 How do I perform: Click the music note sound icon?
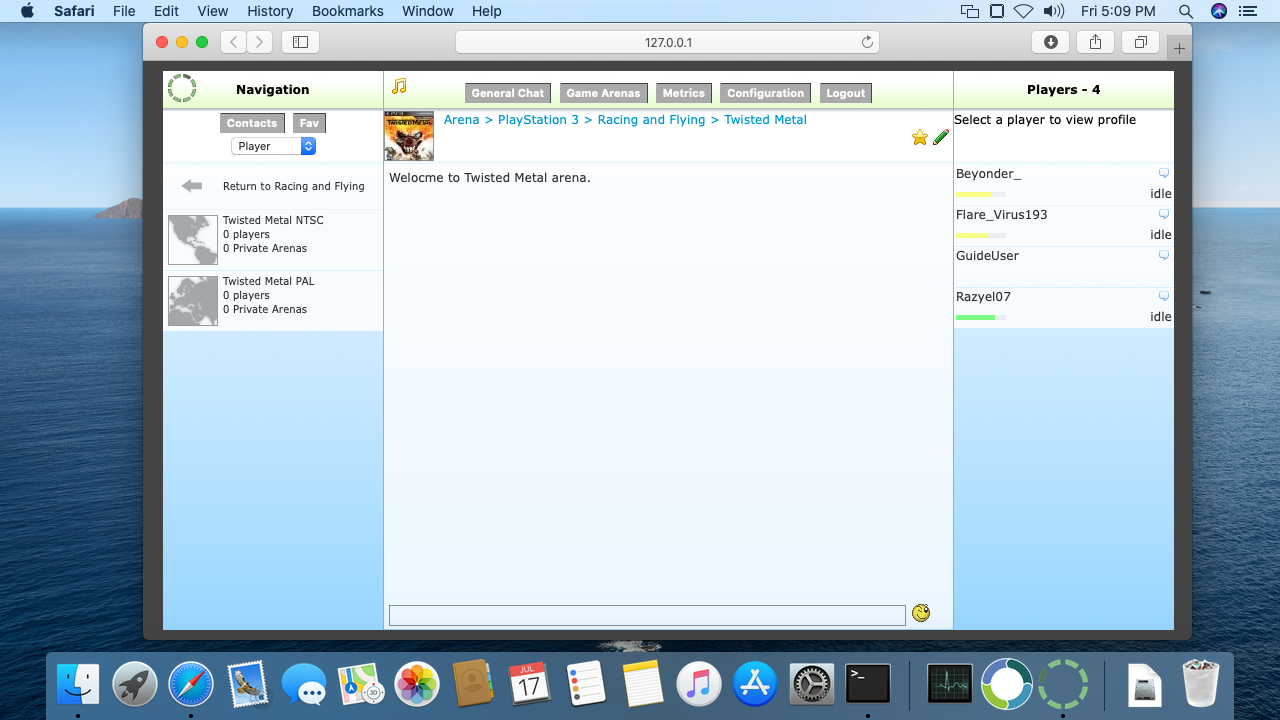(399, 87)
